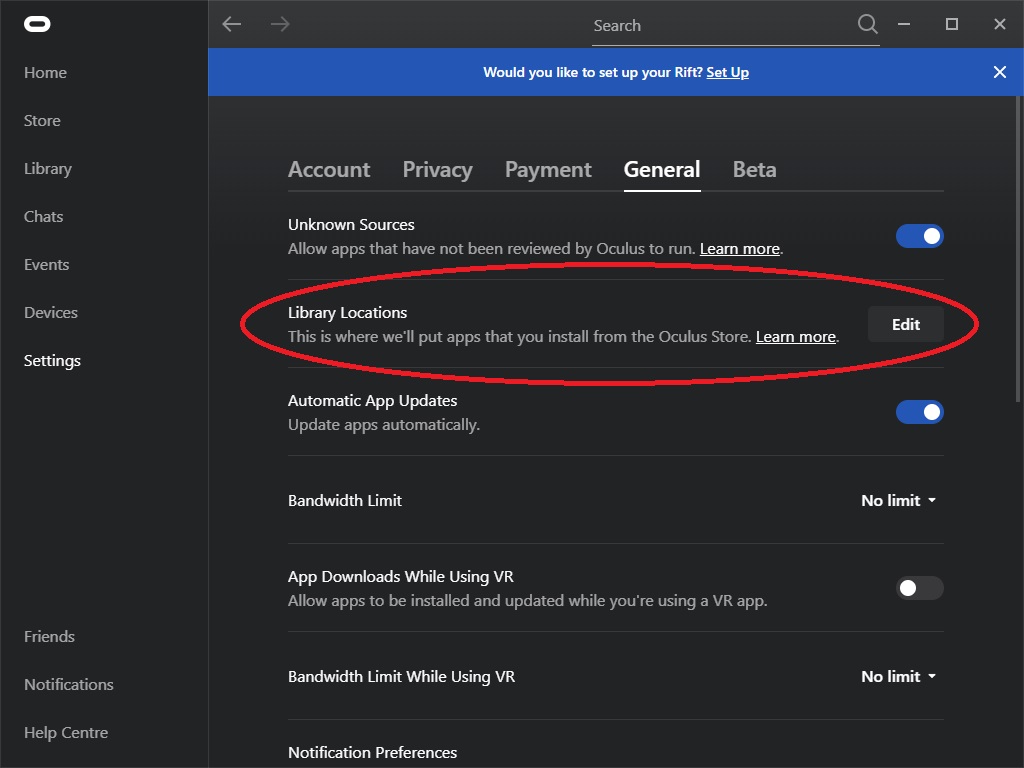Click the Oculus logo icon
The width and height of the screenshot is (1024, 768).
(37, 24)
